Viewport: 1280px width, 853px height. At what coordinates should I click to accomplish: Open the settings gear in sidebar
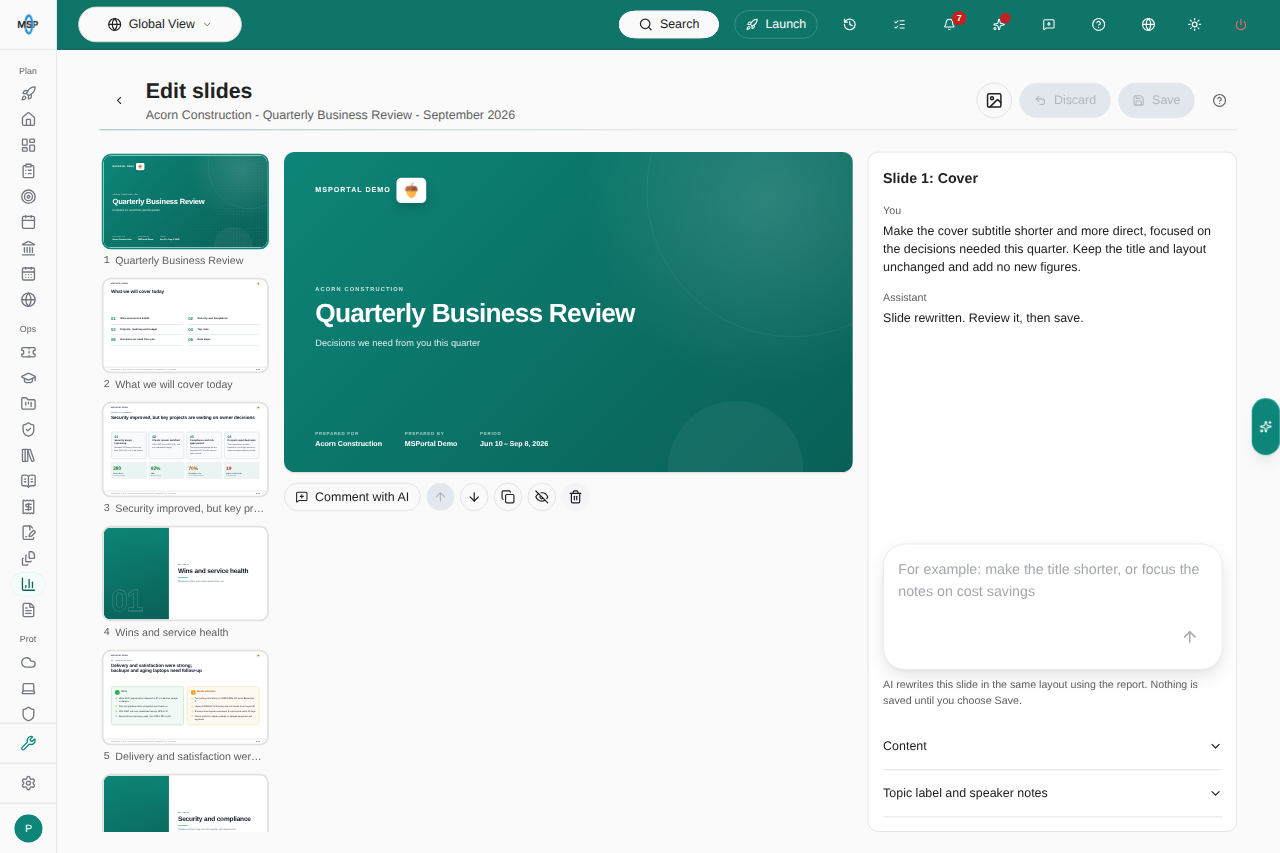click(x=28, y=783)
